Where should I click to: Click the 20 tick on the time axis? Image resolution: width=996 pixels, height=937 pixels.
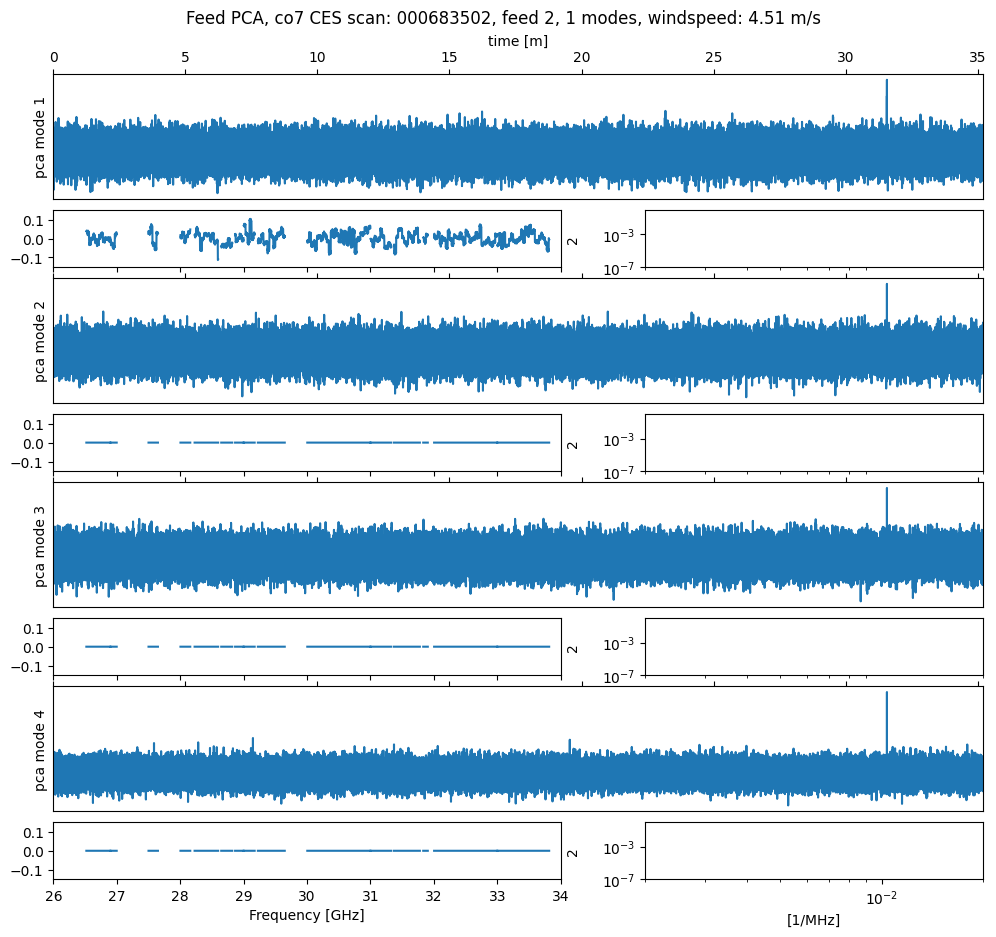[x=581, y=59]
